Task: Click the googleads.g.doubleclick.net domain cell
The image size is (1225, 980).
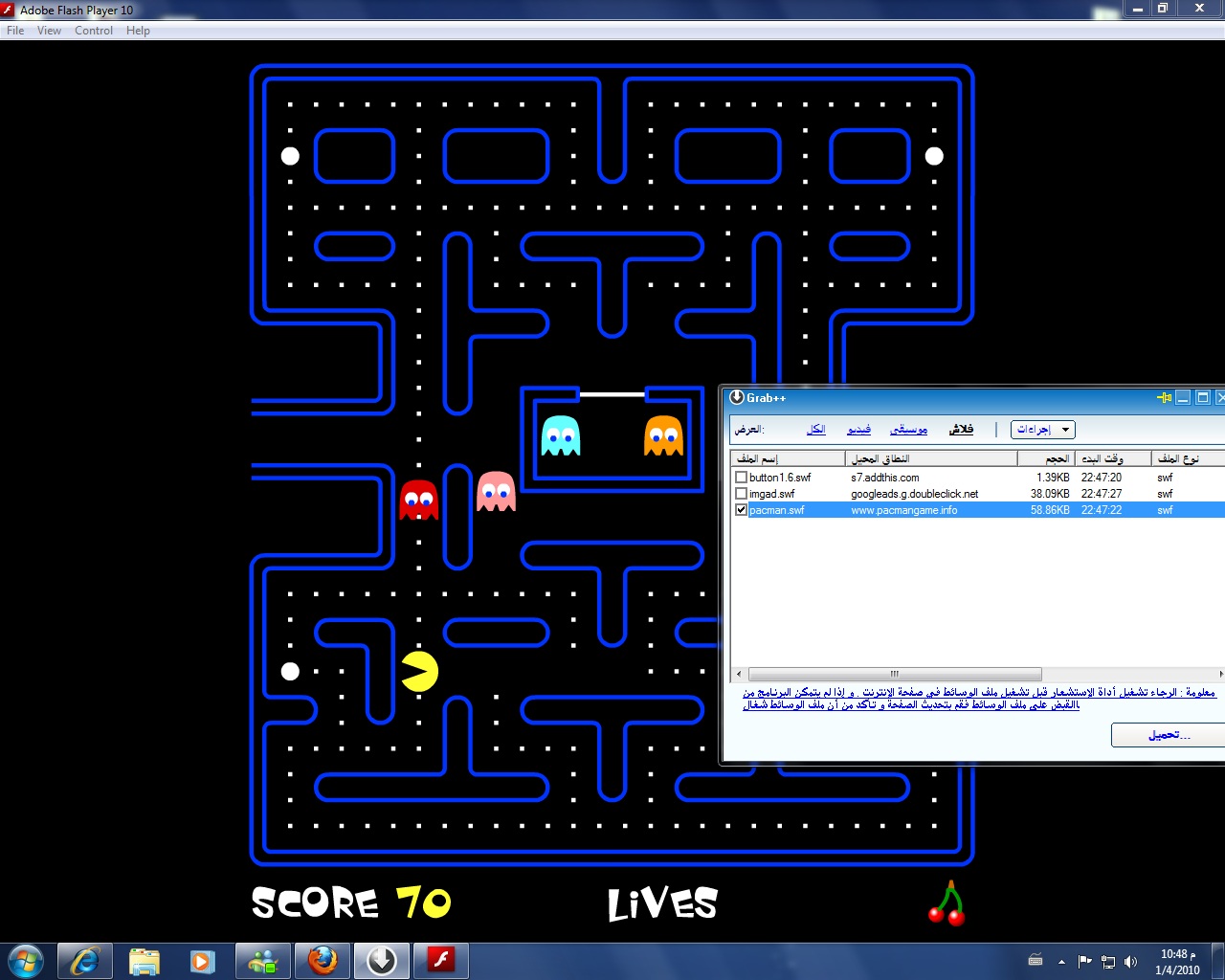Action: point(915,494)
